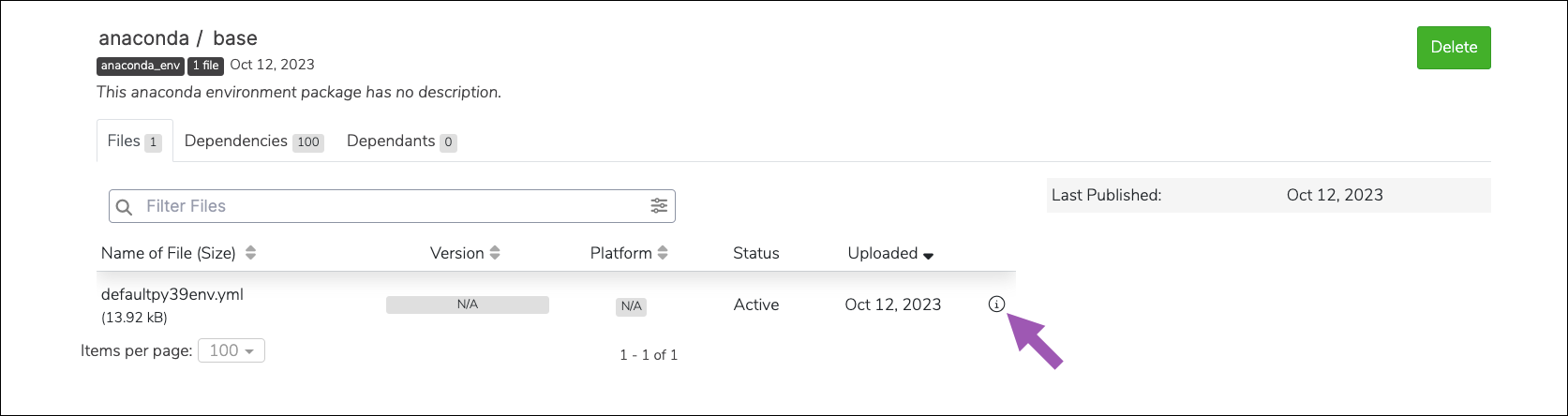The height and width of the screenshot is (416, 1568).
Task: Delete this environment with the Delete button
Action: click(1454, 48)
